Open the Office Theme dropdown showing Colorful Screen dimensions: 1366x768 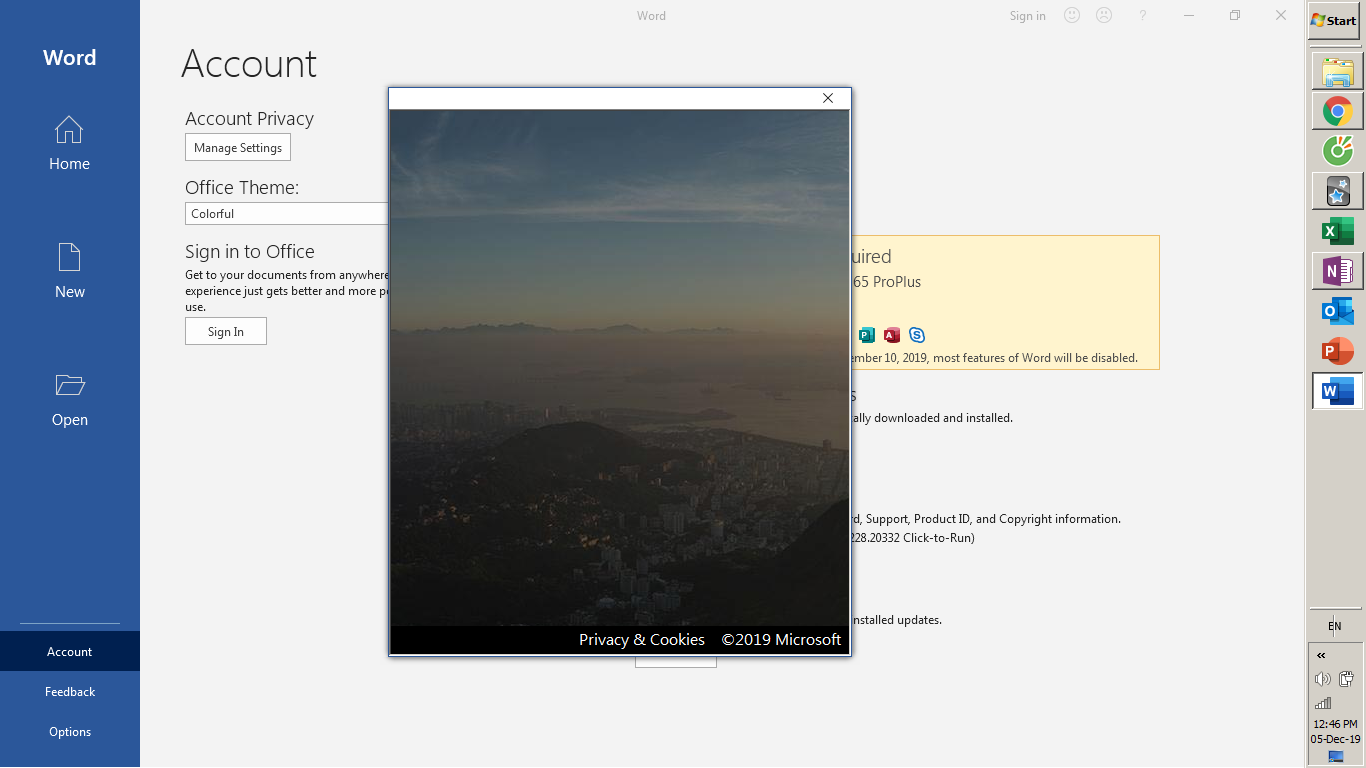tap(287, 214)
